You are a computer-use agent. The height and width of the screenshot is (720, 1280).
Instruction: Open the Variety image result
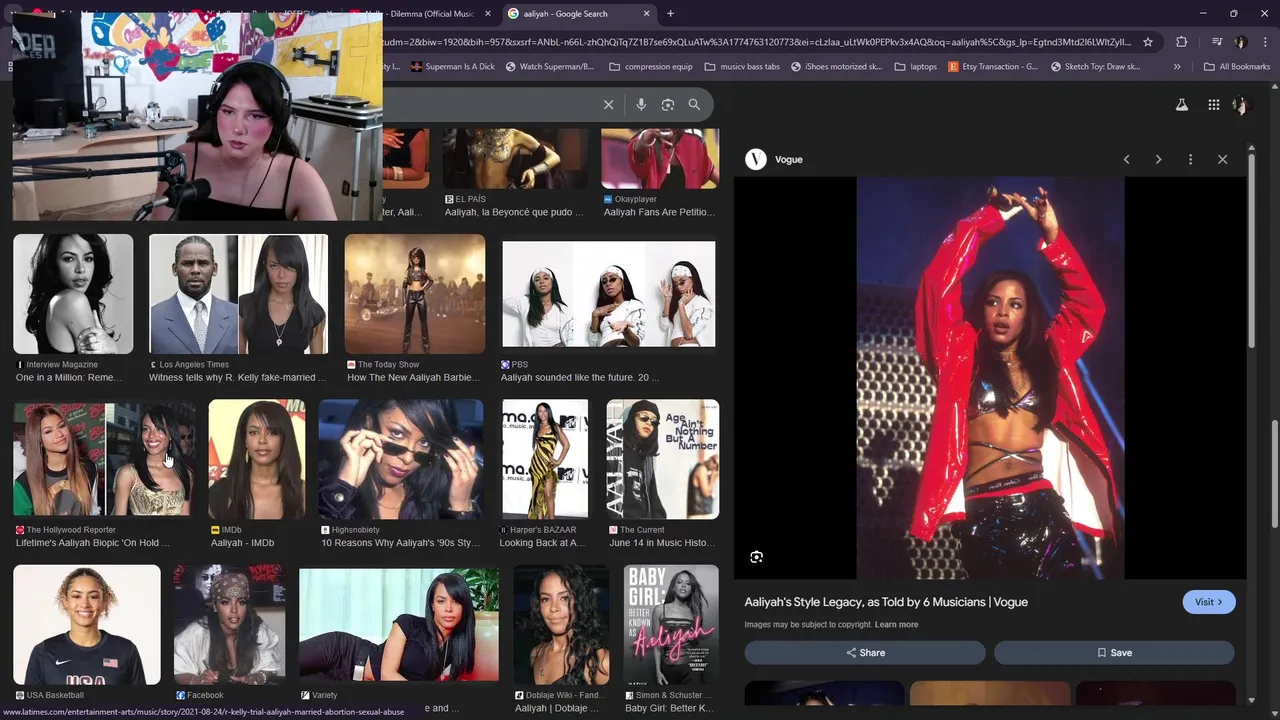pyautogui.click(x=399, y=625)
